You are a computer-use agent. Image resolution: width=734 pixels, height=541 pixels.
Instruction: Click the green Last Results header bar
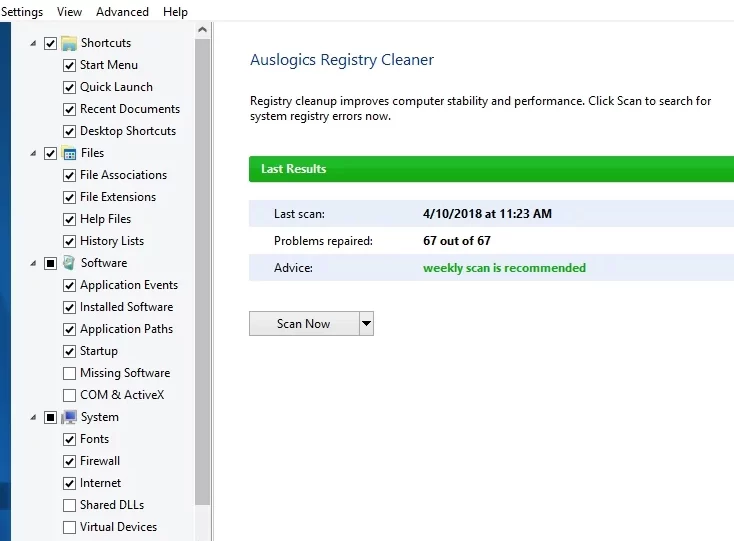click(x=490, y=169)
